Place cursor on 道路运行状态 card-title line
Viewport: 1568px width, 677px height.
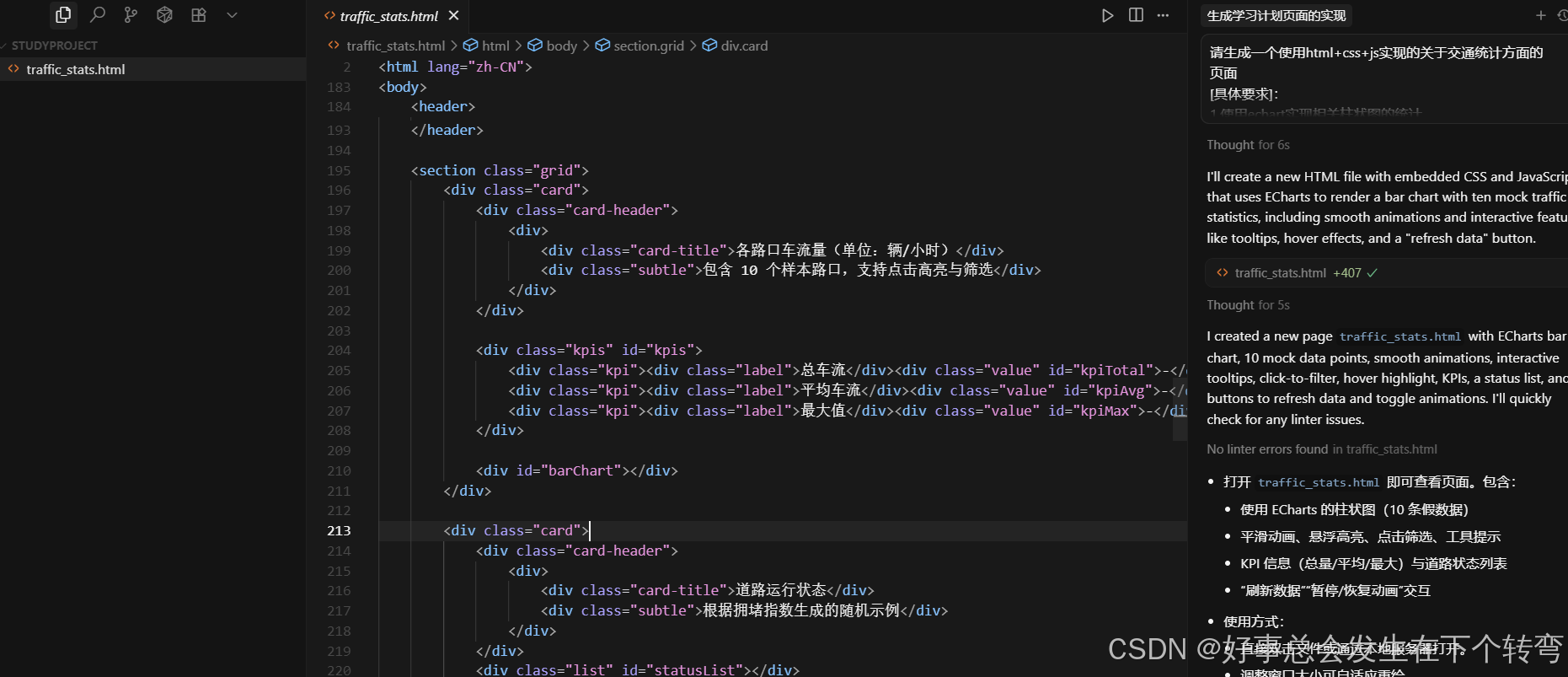[708, 590]
